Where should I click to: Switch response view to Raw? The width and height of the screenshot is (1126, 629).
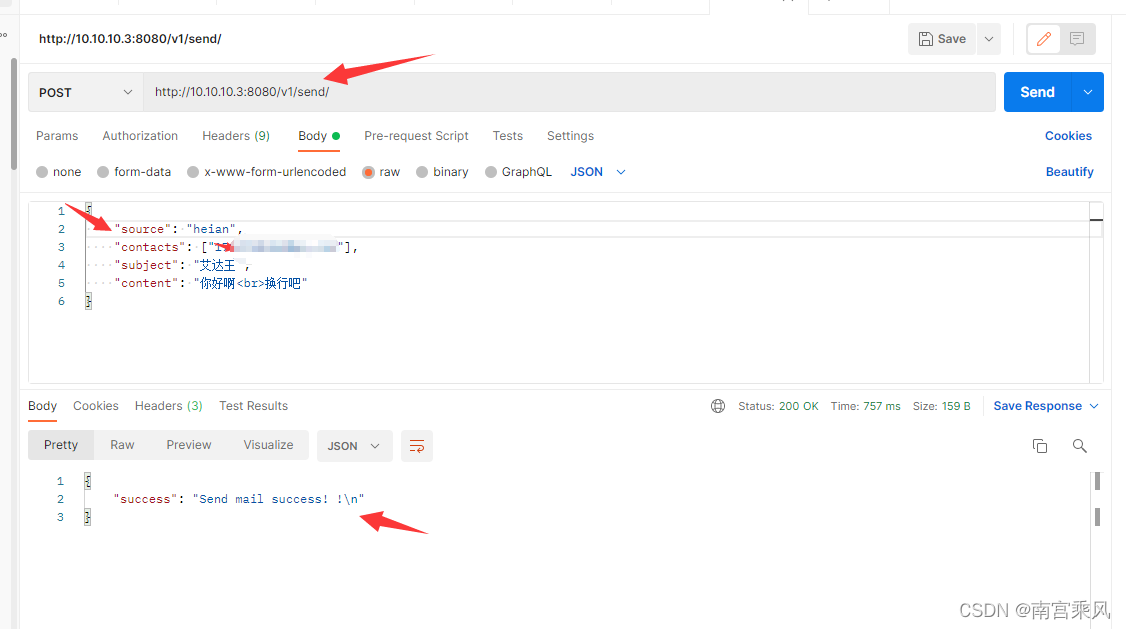pos(122,445)
